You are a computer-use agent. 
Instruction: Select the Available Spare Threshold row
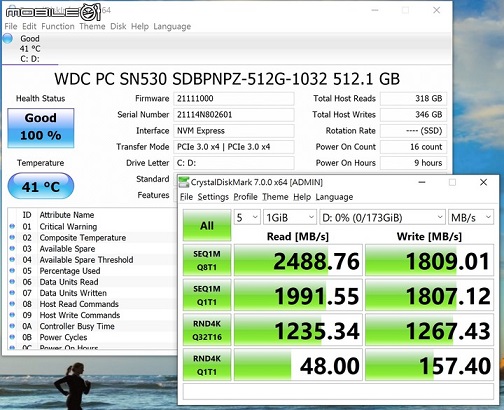(x=92, y=260)
